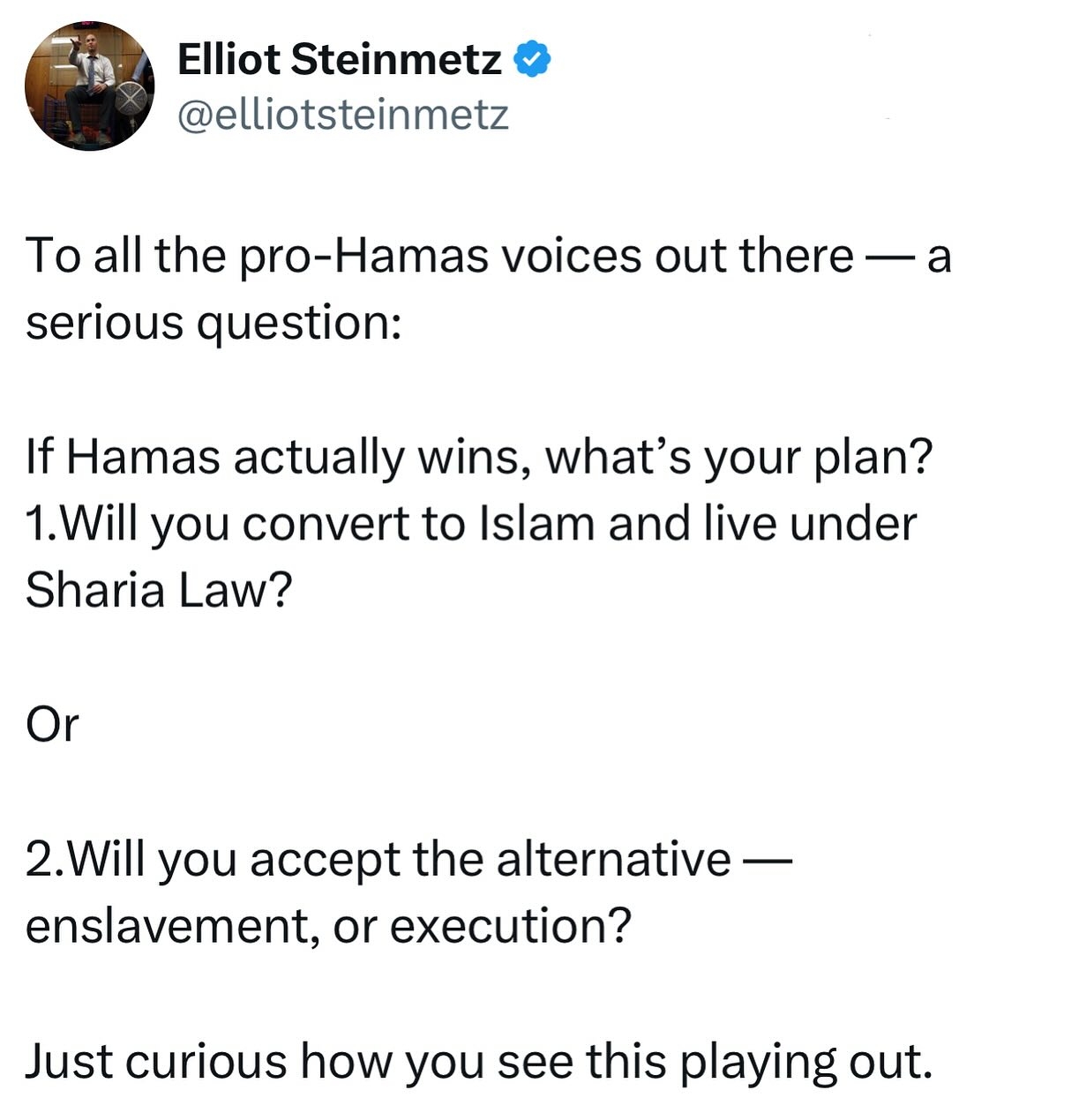Click the standalone word "Or"

pyautogui.click(x=52, y=725)
